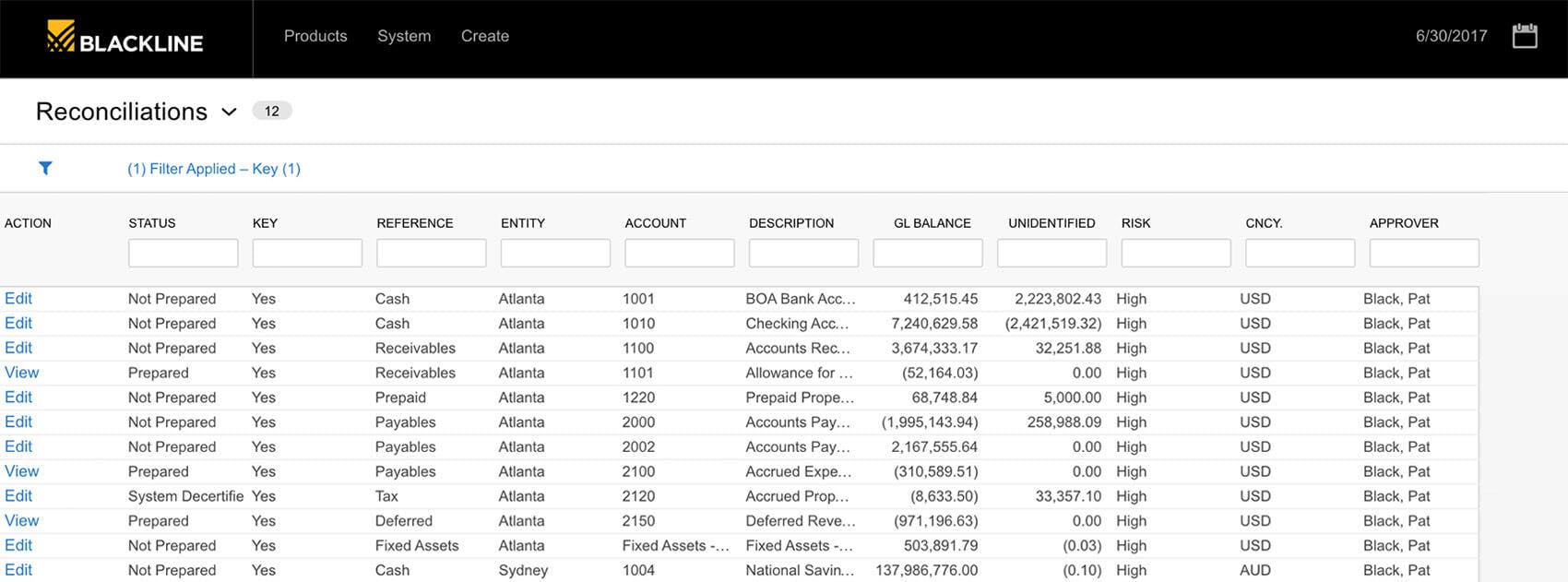Sort by the KEY column header
This screenshot has height=582, width=1568.
[x=265, y=223]
